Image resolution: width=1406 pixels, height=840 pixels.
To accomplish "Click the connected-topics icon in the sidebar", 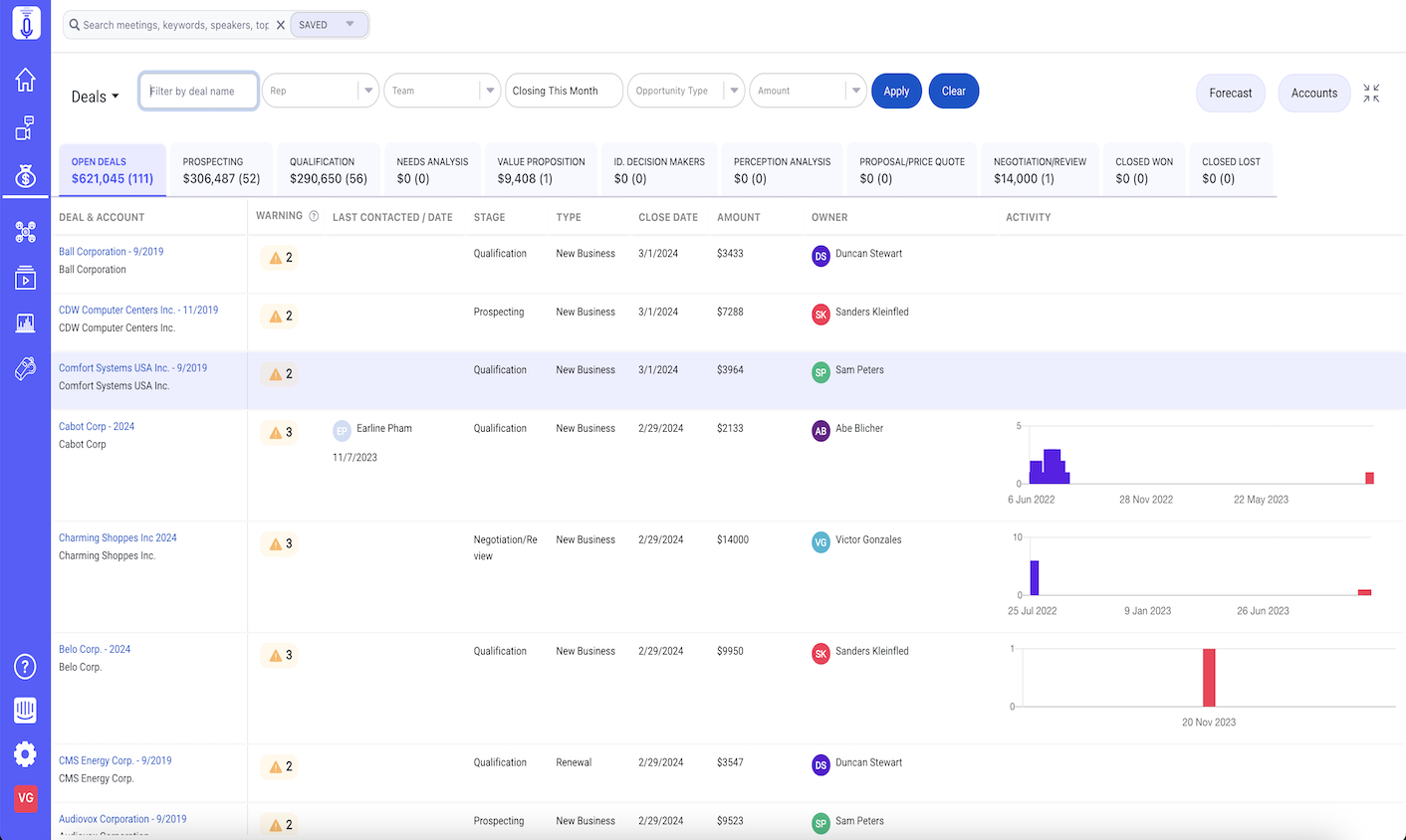I will pyautogui.click(x=25, y=231).
